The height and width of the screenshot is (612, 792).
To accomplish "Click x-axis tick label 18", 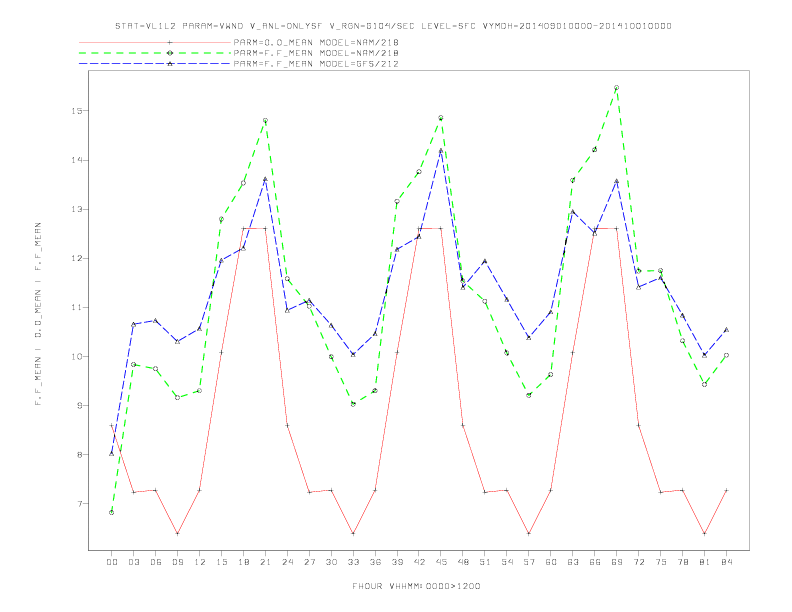I will click(243, 562).
